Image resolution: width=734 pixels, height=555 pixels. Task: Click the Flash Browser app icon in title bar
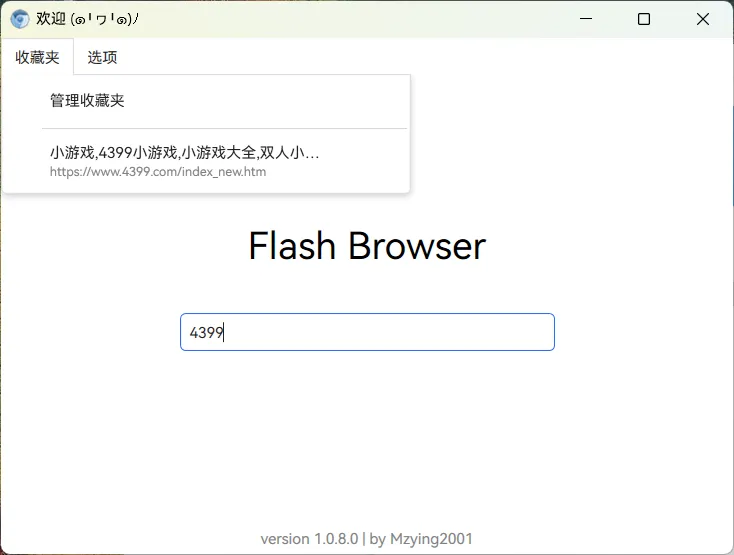[x=20, y=19]
